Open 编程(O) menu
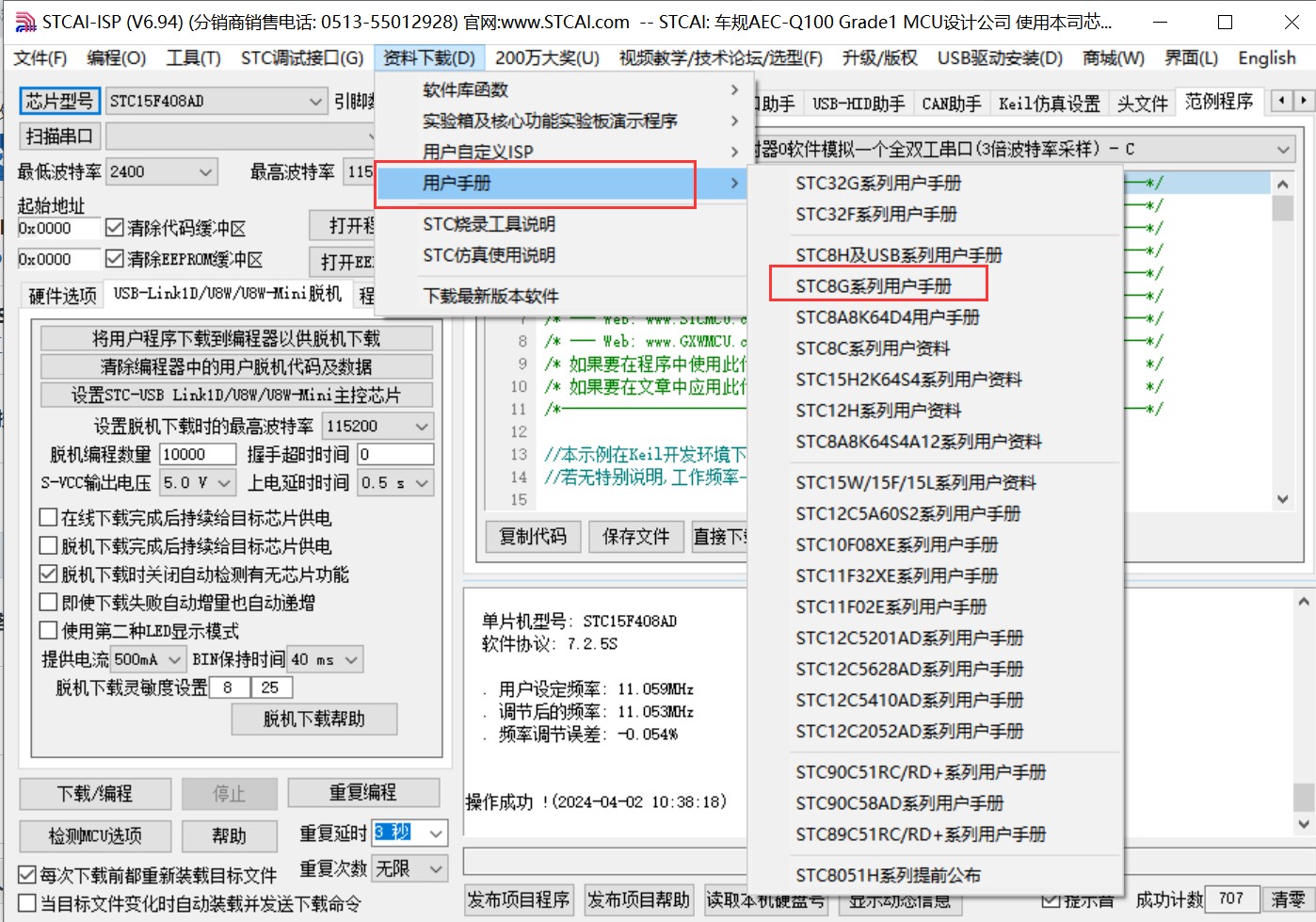 (116, 58)
